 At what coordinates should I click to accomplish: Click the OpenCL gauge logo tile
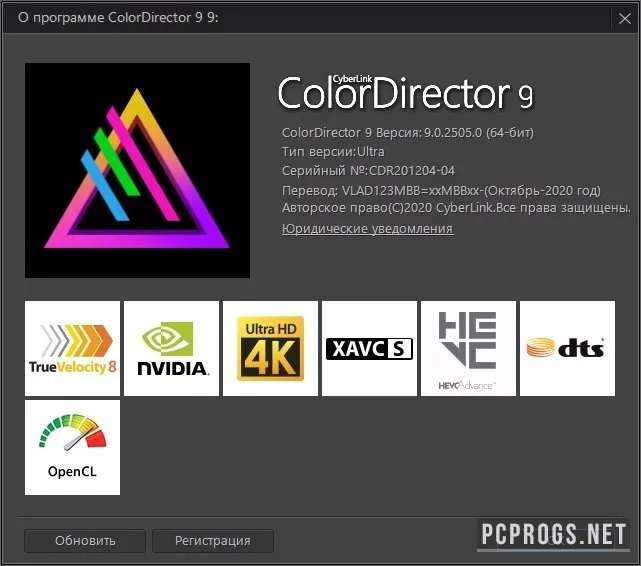pos(72,447)
